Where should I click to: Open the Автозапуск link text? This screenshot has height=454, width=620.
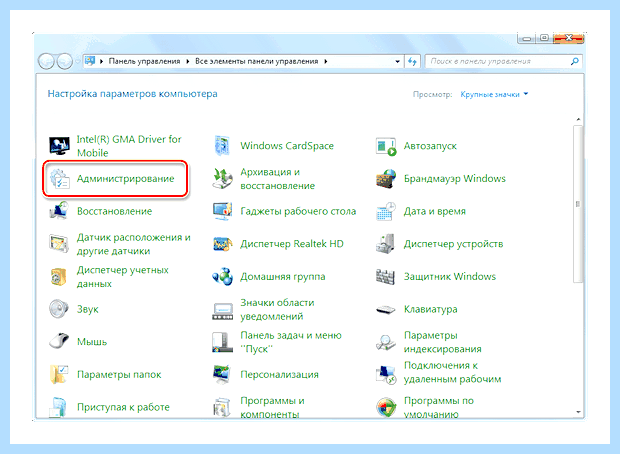(x=430, y=146)
